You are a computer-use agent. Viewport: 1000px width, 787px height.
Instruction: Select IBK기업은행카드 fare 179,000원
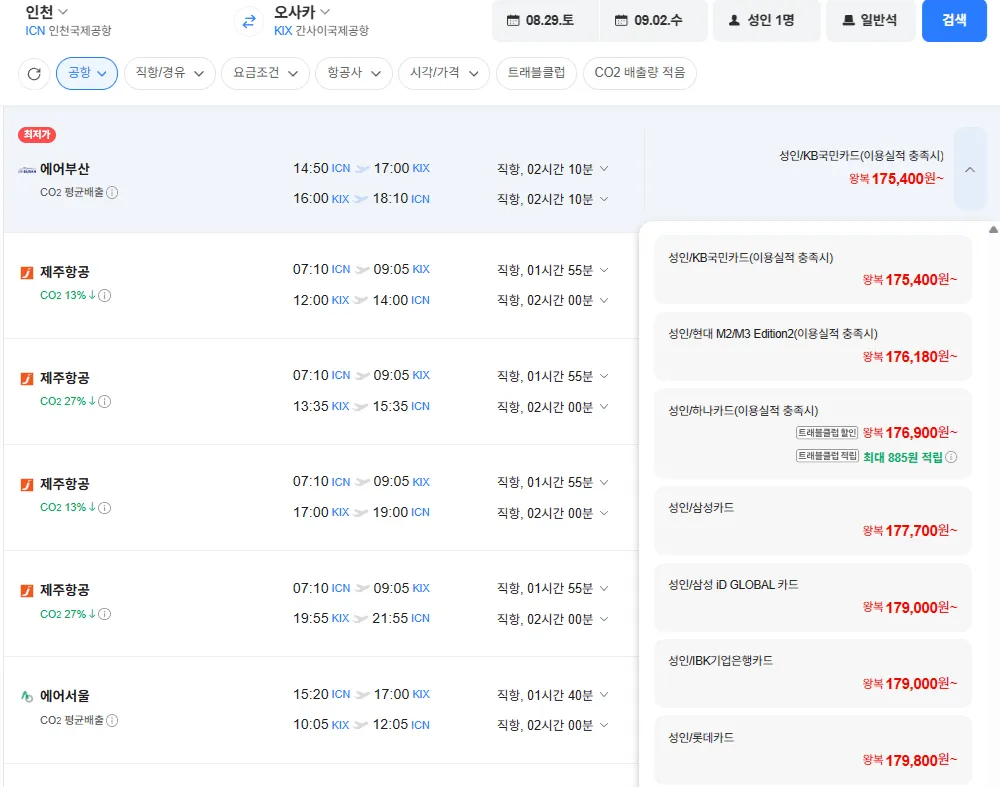pos(812,673)
